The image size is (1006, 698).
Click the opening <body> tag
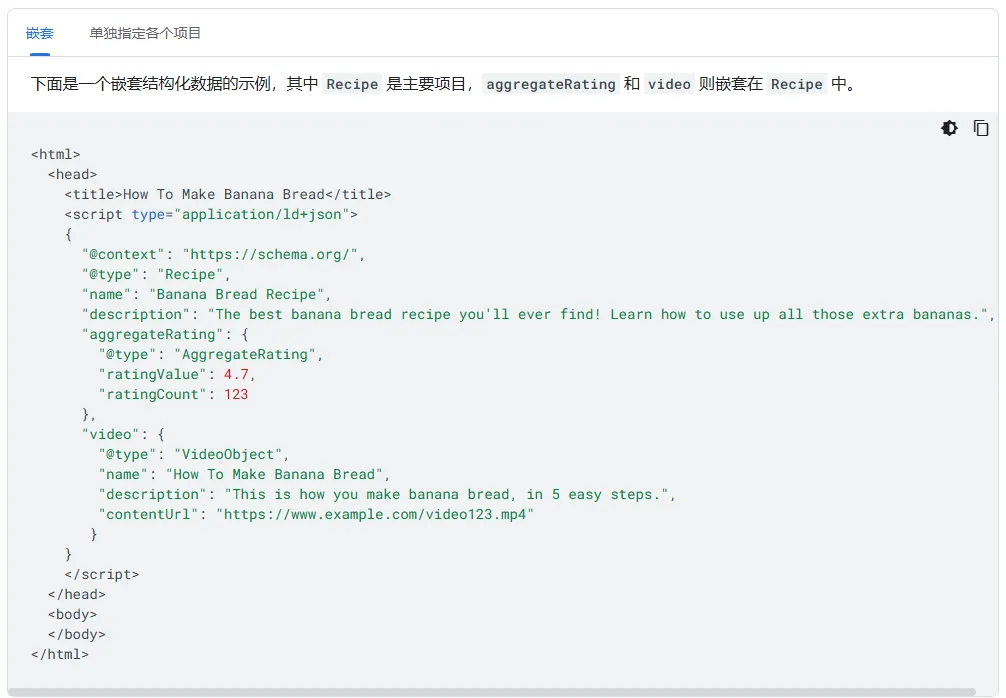(x=72, y=615)
